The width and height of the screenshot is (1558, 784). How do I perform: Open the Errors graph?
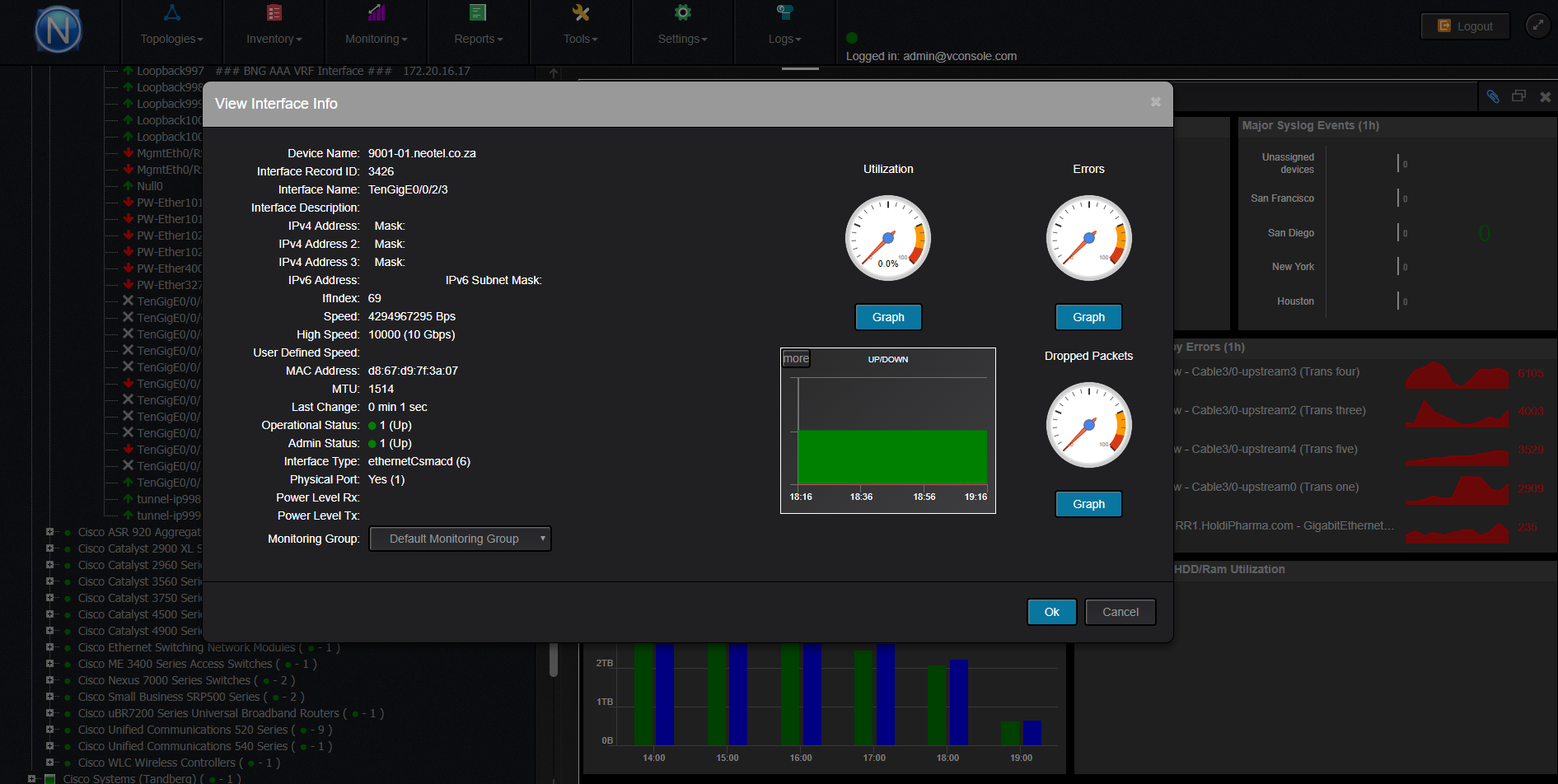(x=1088, y=317)
